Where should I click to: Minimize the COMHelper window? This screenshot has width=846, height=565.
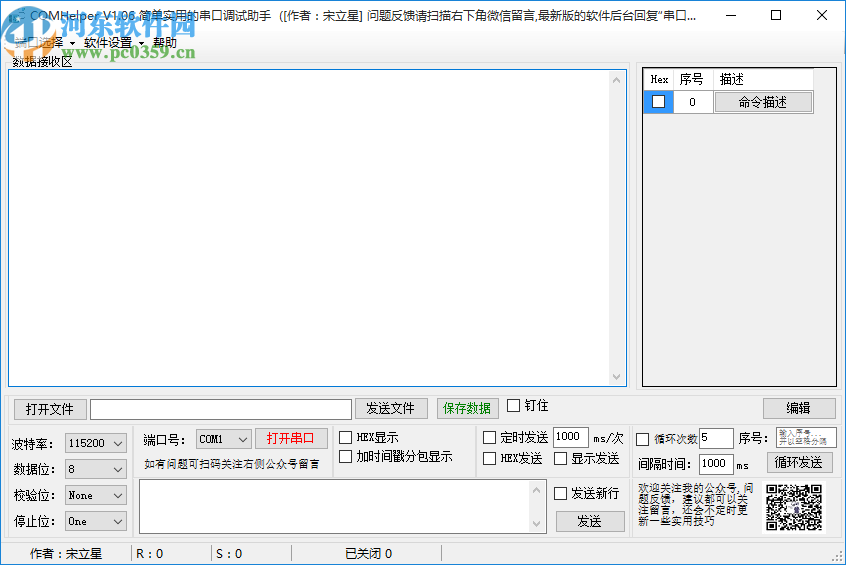[731, 15]
